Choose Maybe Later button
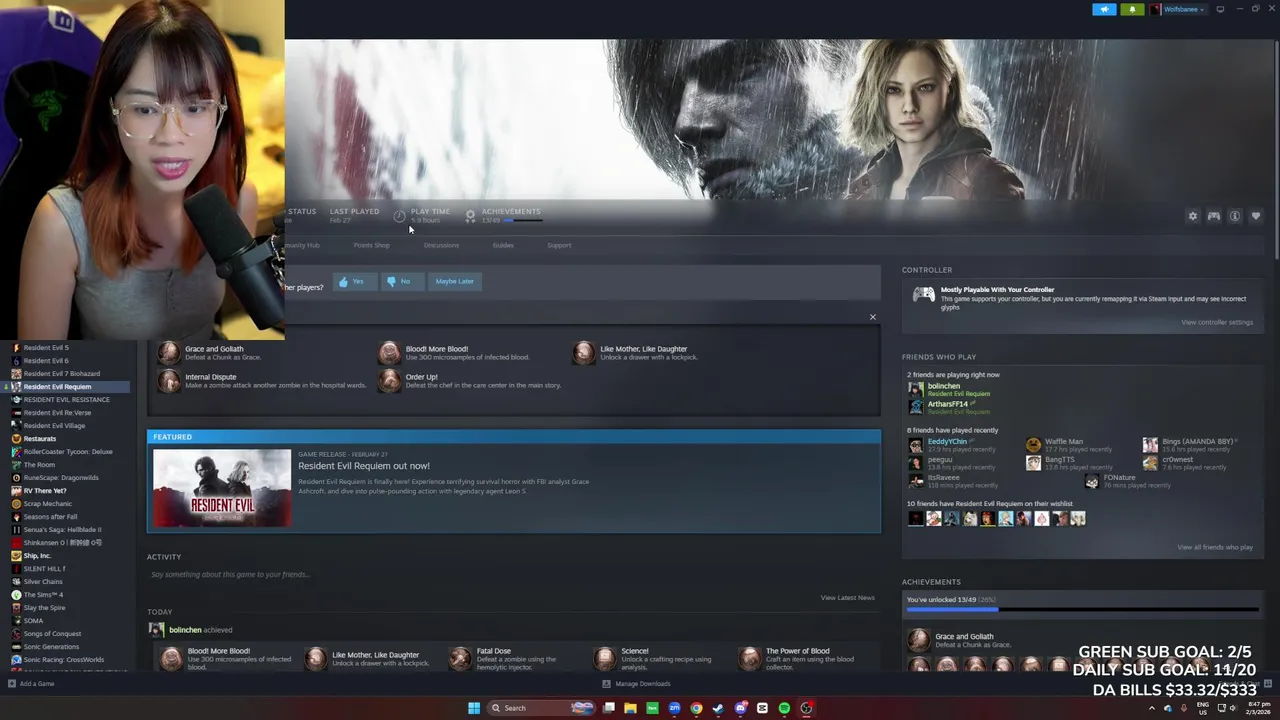Screen dimensions: 1280x720 (x=454, y=281)
